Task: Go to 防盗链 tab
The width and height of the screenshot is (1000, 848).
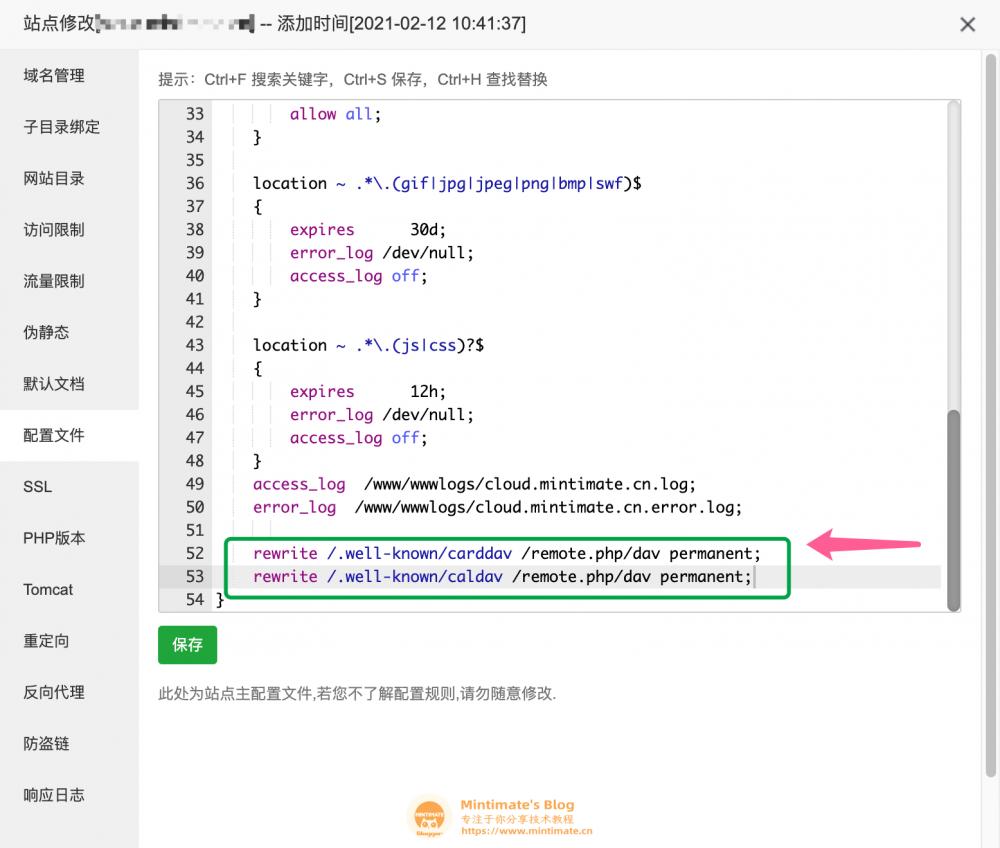Action: pyautogui.click(x=46, y=744)
